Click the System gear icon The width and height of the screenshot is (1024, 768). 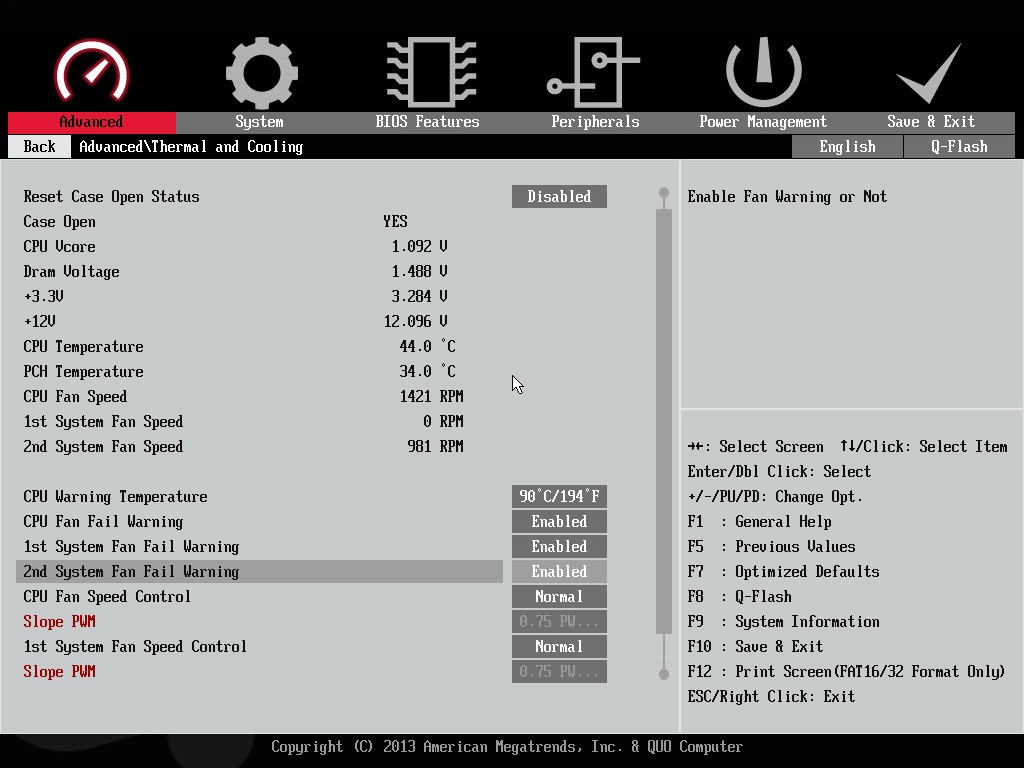coord(262,72)
